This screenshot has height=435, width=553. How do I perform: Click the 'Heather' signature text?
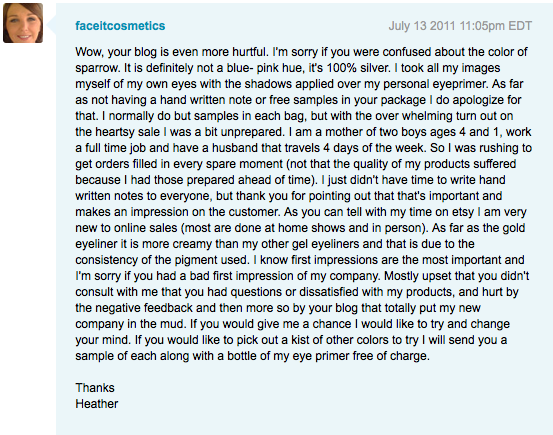pyautogui.click(x=97, y=404)
